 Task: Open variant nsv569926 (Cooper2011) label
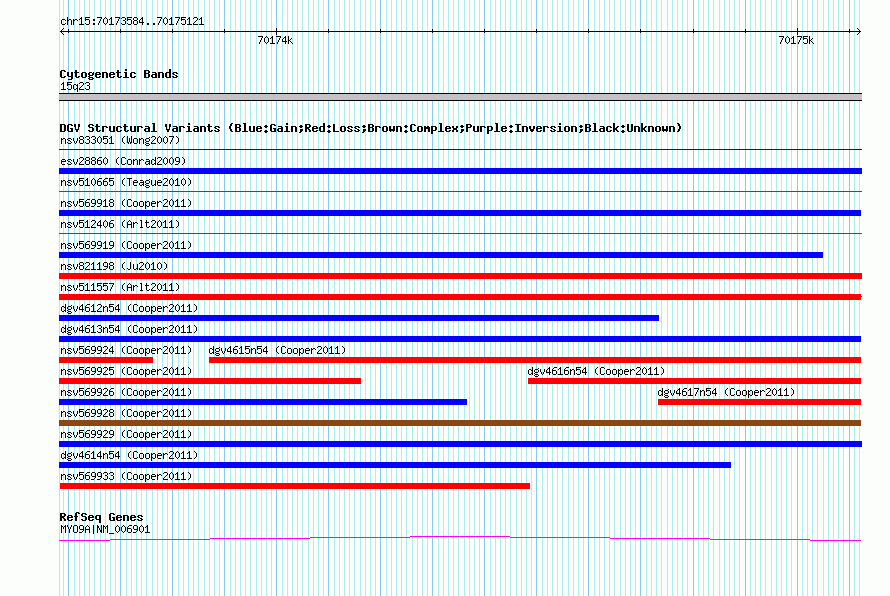click(126, 392)
